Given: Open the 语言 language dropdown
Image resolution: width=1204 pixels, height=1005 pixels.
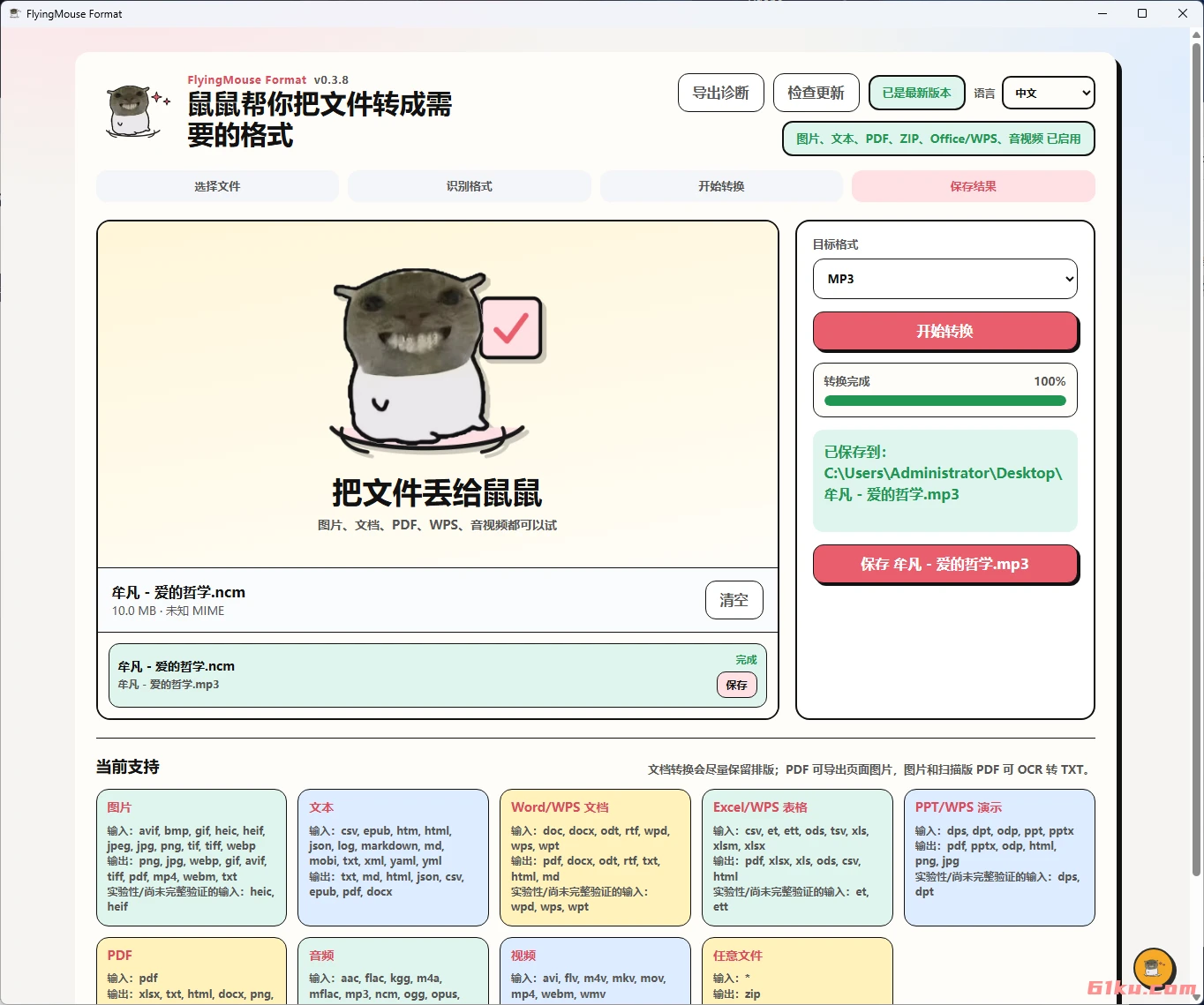Looking at the screenshot, I should point(1049,93).
